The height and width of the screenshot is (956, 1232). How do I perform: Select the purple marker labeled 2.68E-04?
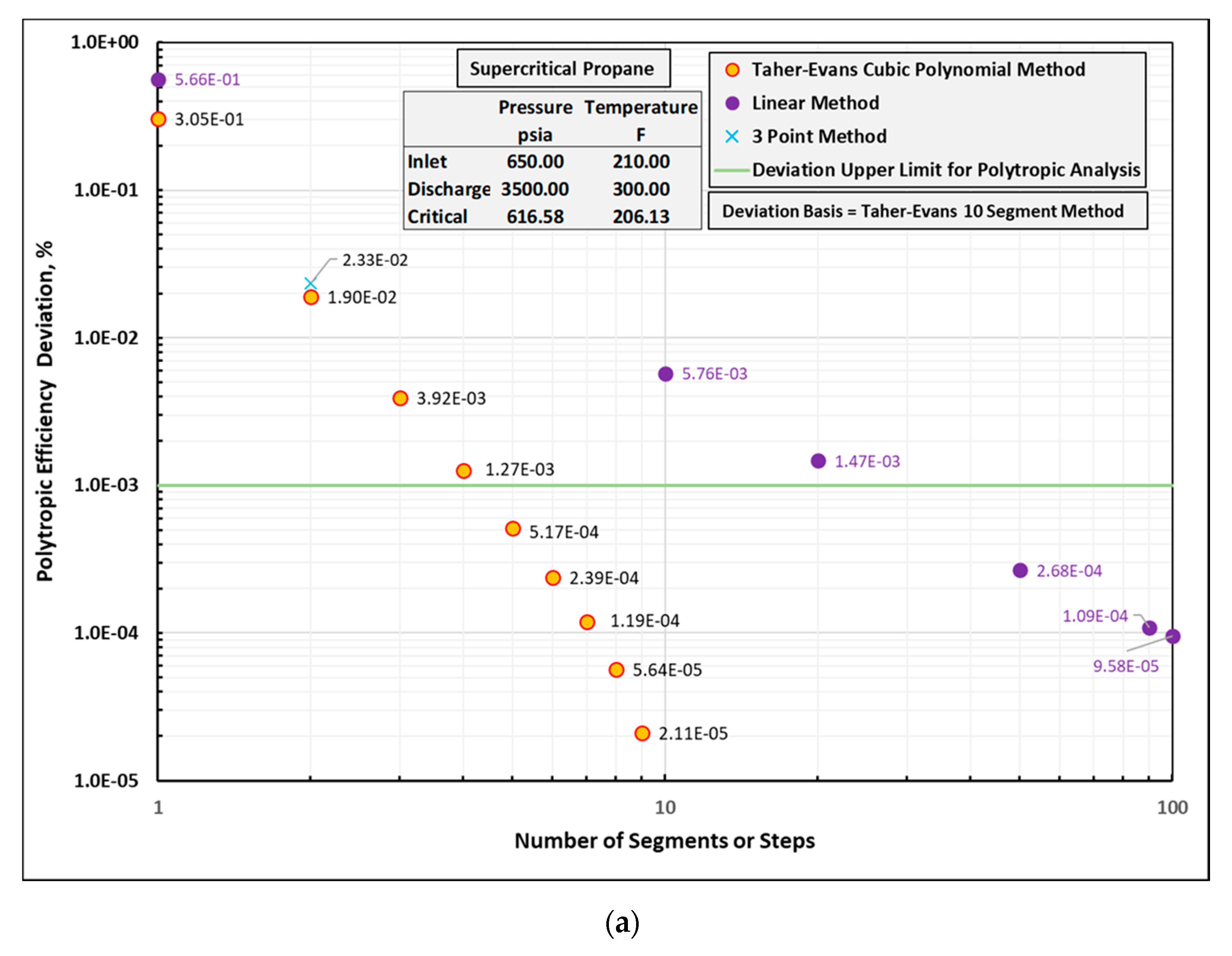pyautogui.click(x=1020, y=571)
